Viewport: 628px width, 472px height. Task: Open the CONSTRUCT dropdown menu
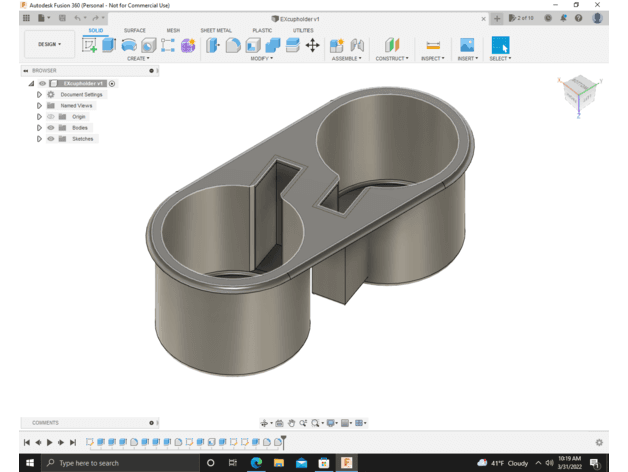pyautogui.click(x=392, y=58)
